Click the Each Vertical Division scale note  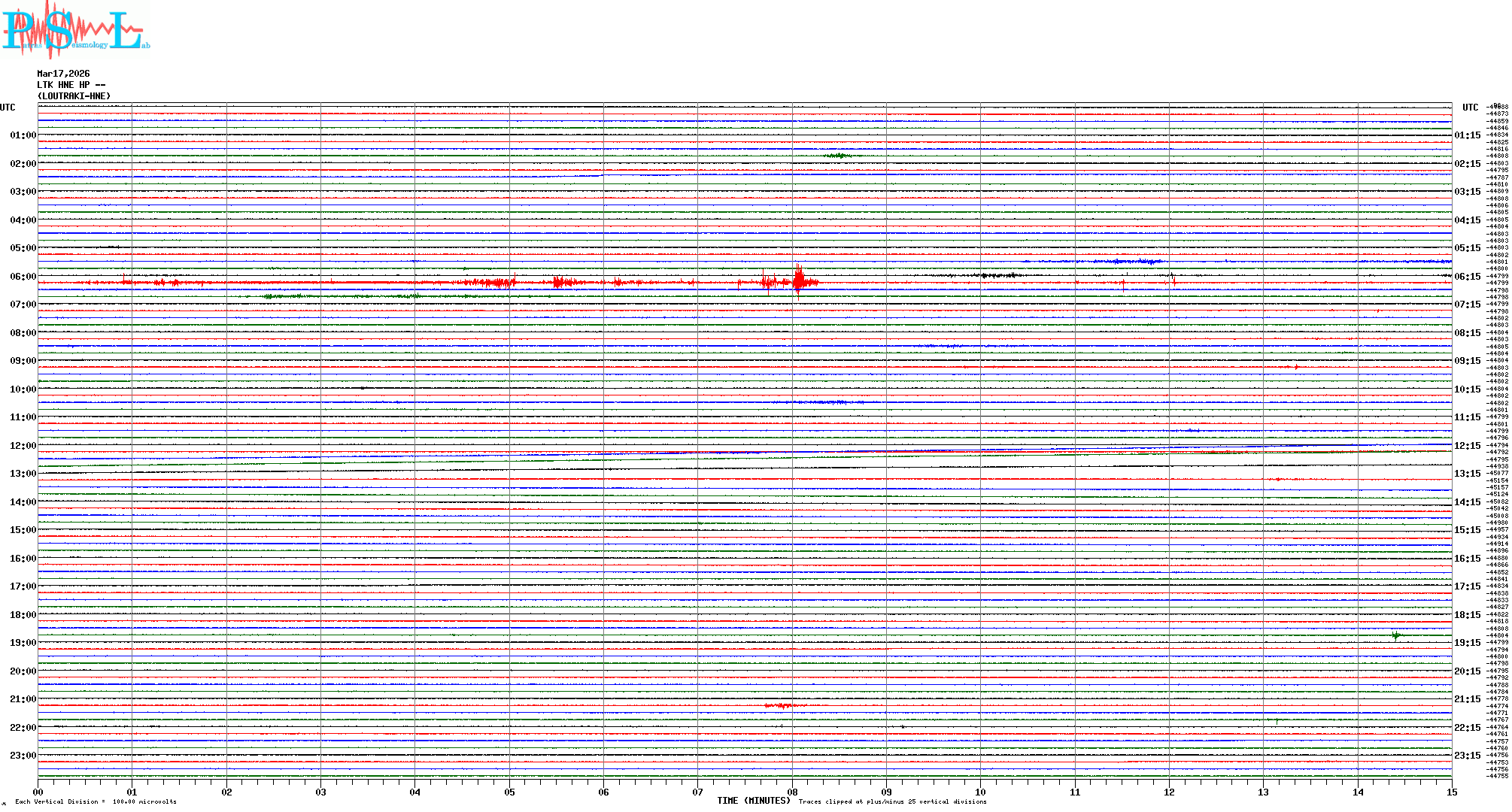[96, 801]
